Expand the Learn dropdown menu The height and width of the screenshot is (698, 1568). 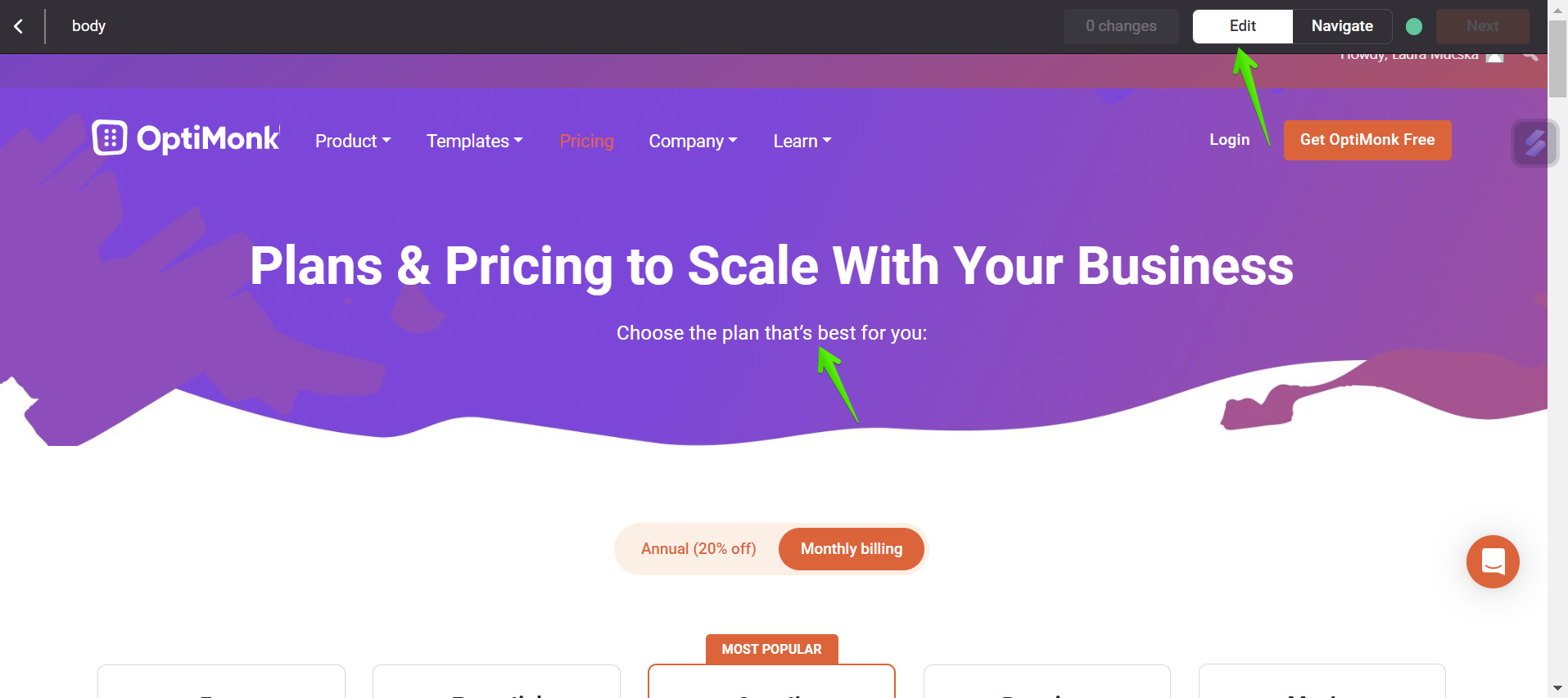tap(802, 141)
